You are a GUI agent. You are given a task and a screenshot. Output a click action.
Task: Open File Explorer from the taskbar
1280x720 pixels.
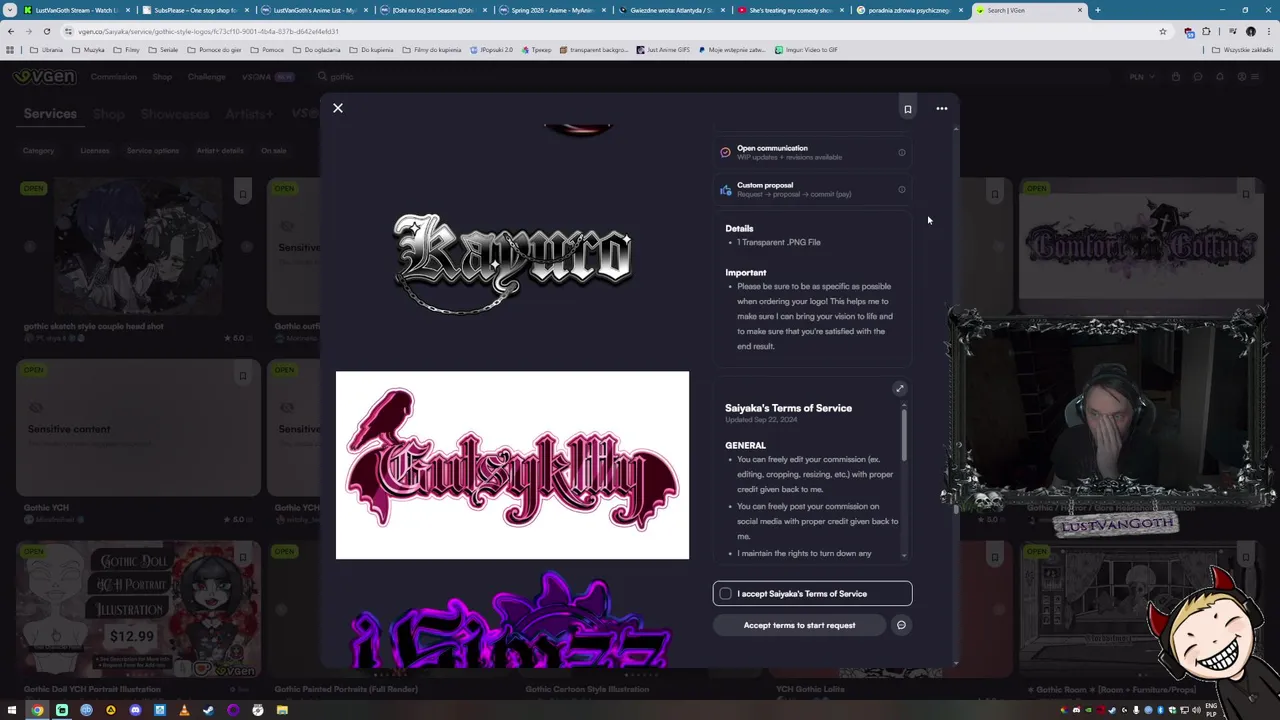point(282,711)
